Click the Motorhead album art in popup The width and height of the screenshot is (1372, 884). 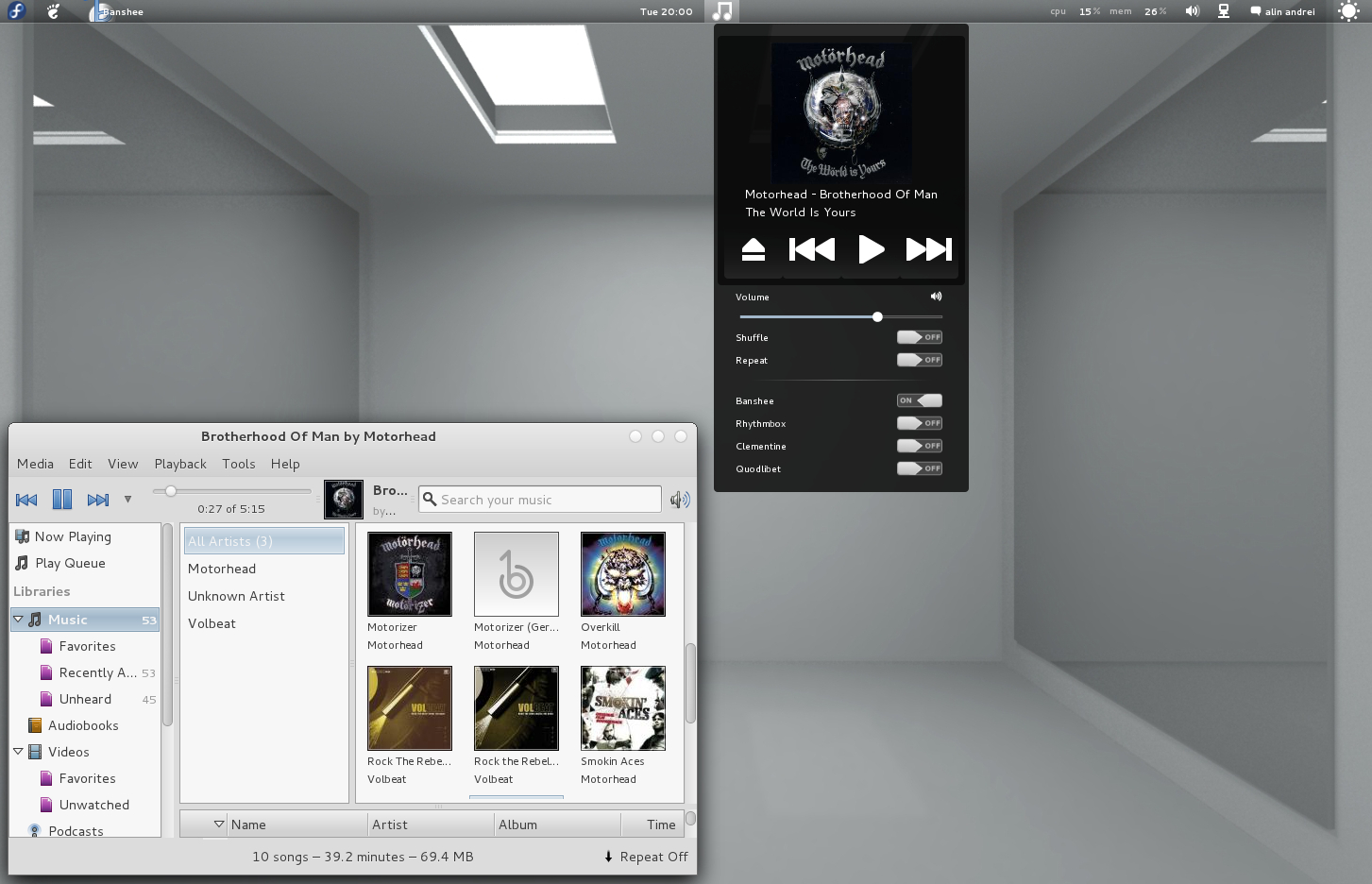[x=842, y=111]
